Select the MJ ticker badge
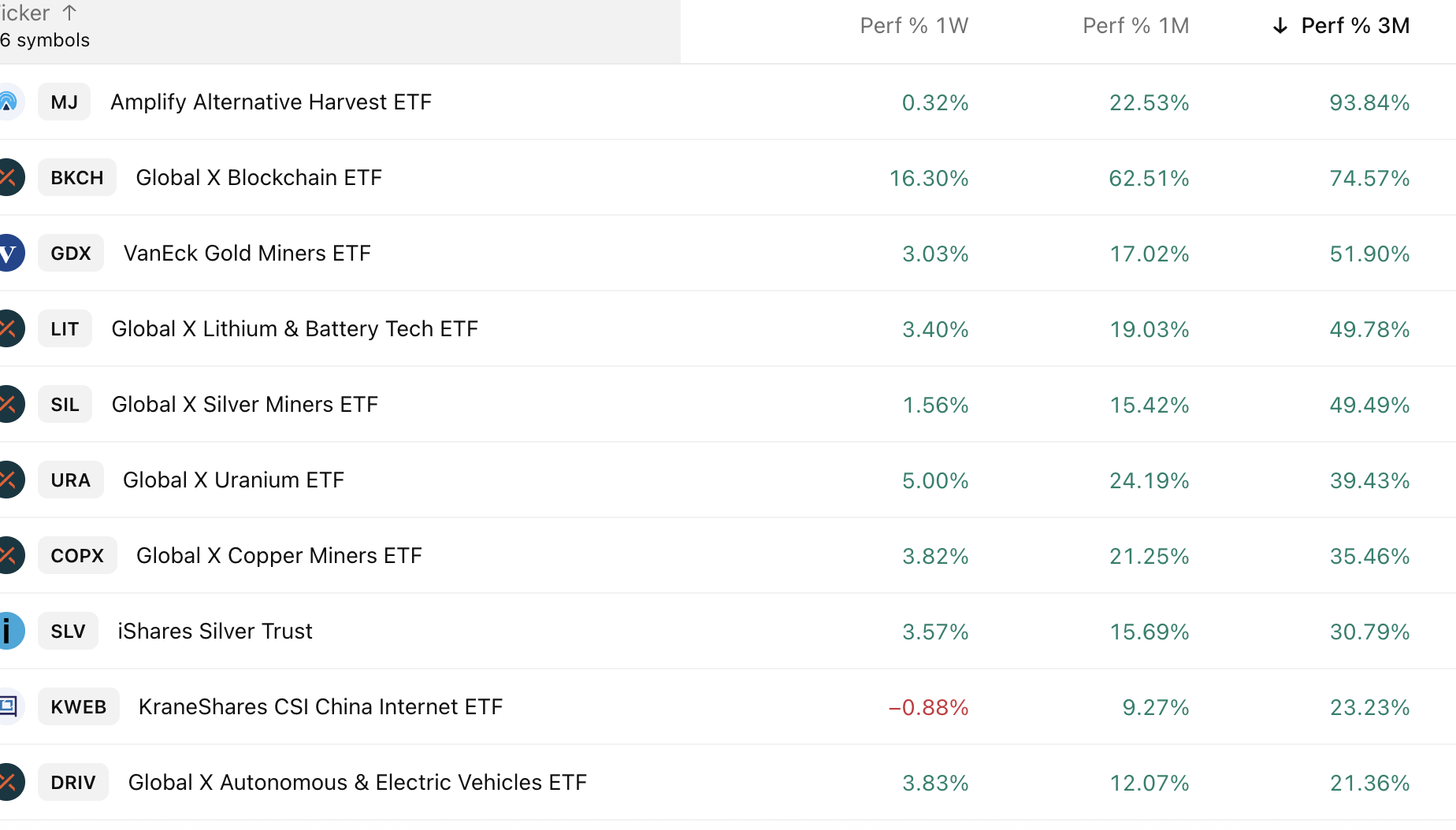 (64, 102)
